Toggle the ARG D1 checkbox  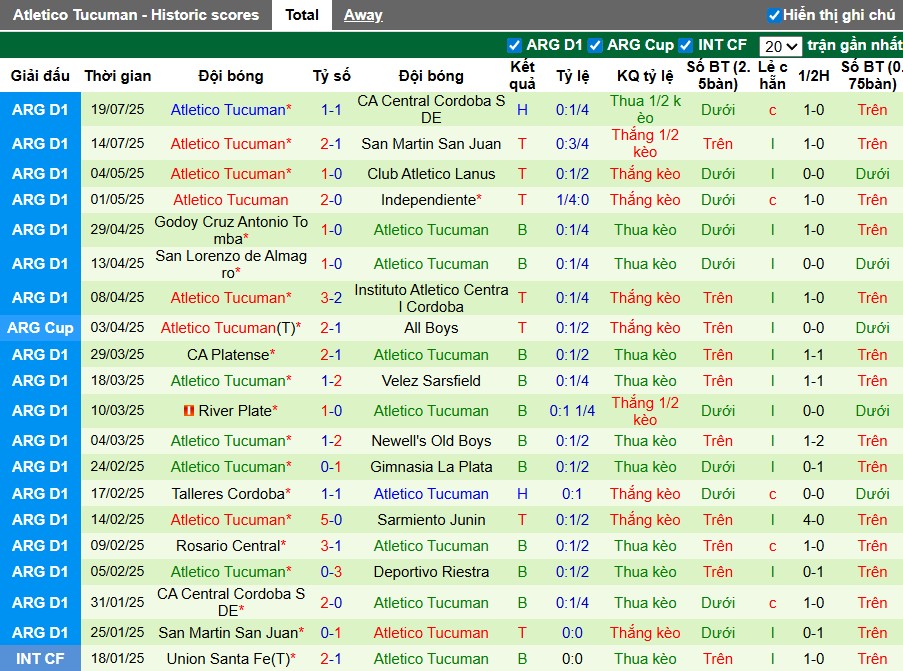(x=514, y=45)
